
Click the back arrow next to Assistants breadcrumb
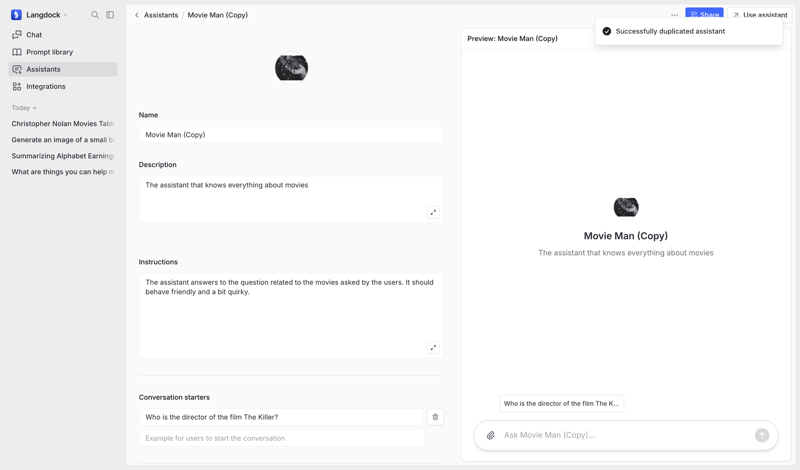136,15
